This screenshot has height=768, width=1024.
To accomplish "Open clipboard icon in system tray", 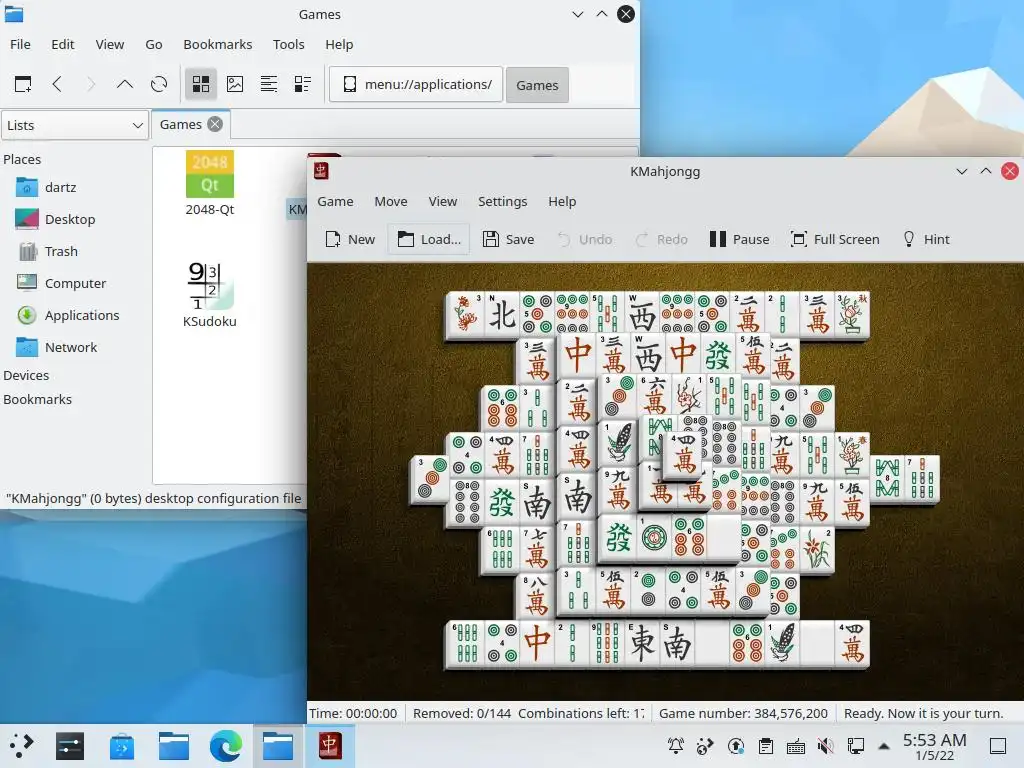I will [765, 746].
